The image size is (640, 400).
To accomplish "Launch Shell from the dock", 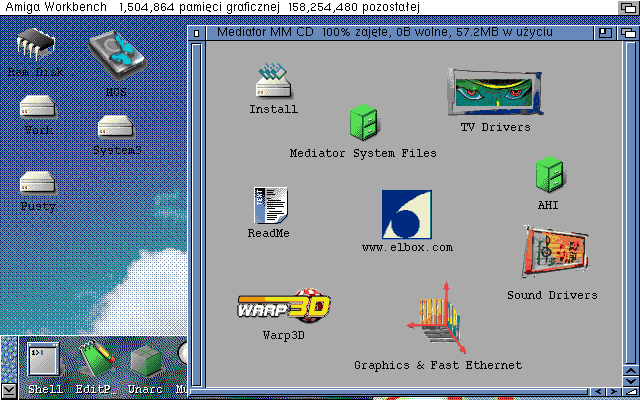I will pyautogui.click(x=44, y=360).
